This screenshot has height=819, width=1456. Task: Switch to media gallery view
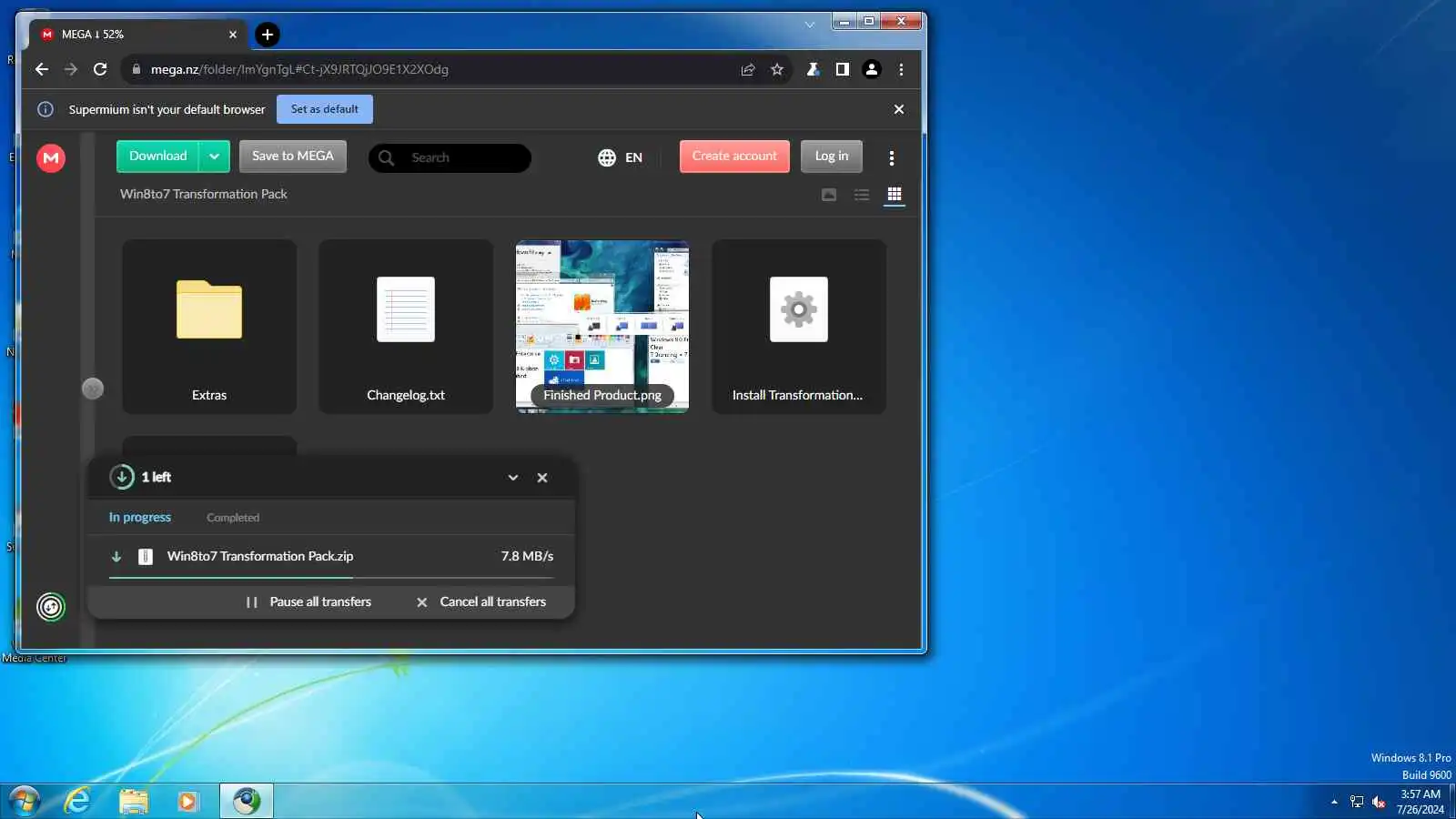tap(829, 195)
